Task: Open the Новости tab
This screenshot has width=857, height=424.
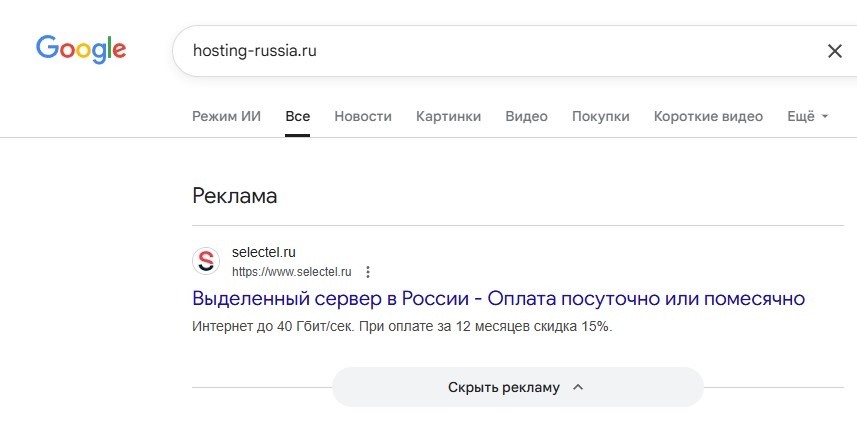Action: 363,116
